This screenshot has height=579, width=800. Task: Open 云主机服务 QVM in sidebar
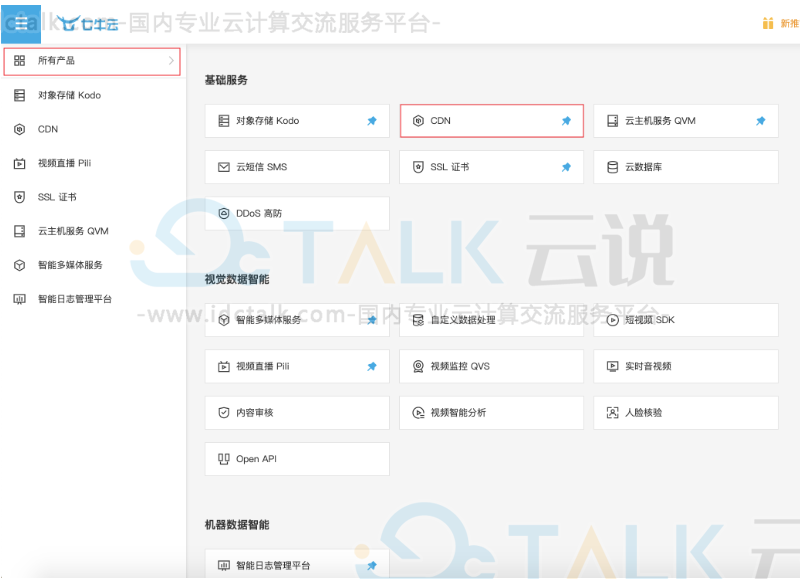click(x=92, y=231)
